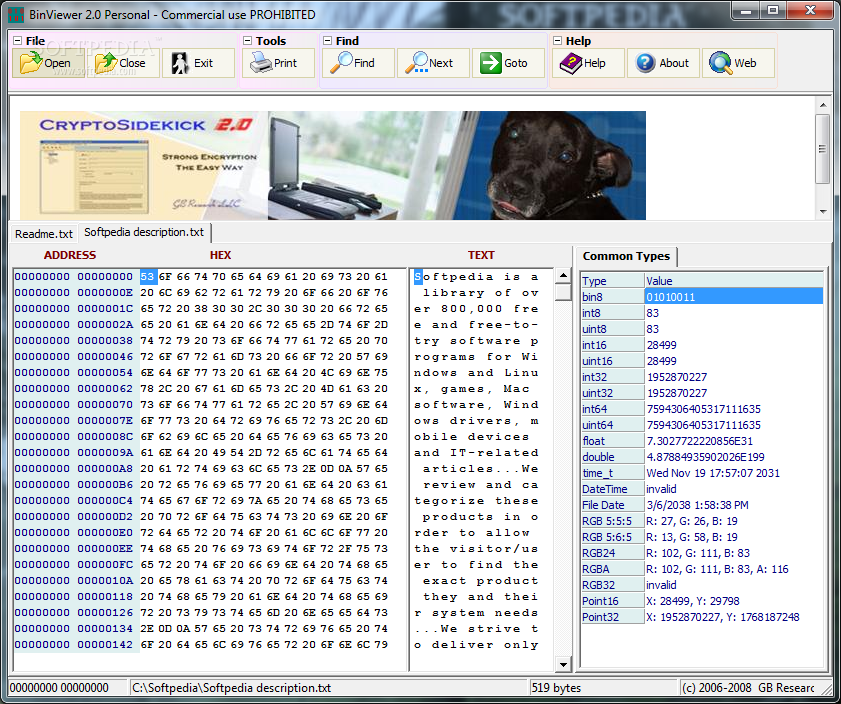Click the text line 'rograms for Wi'
This screenshot has width=841, height=704.
[x=476, y=357]
